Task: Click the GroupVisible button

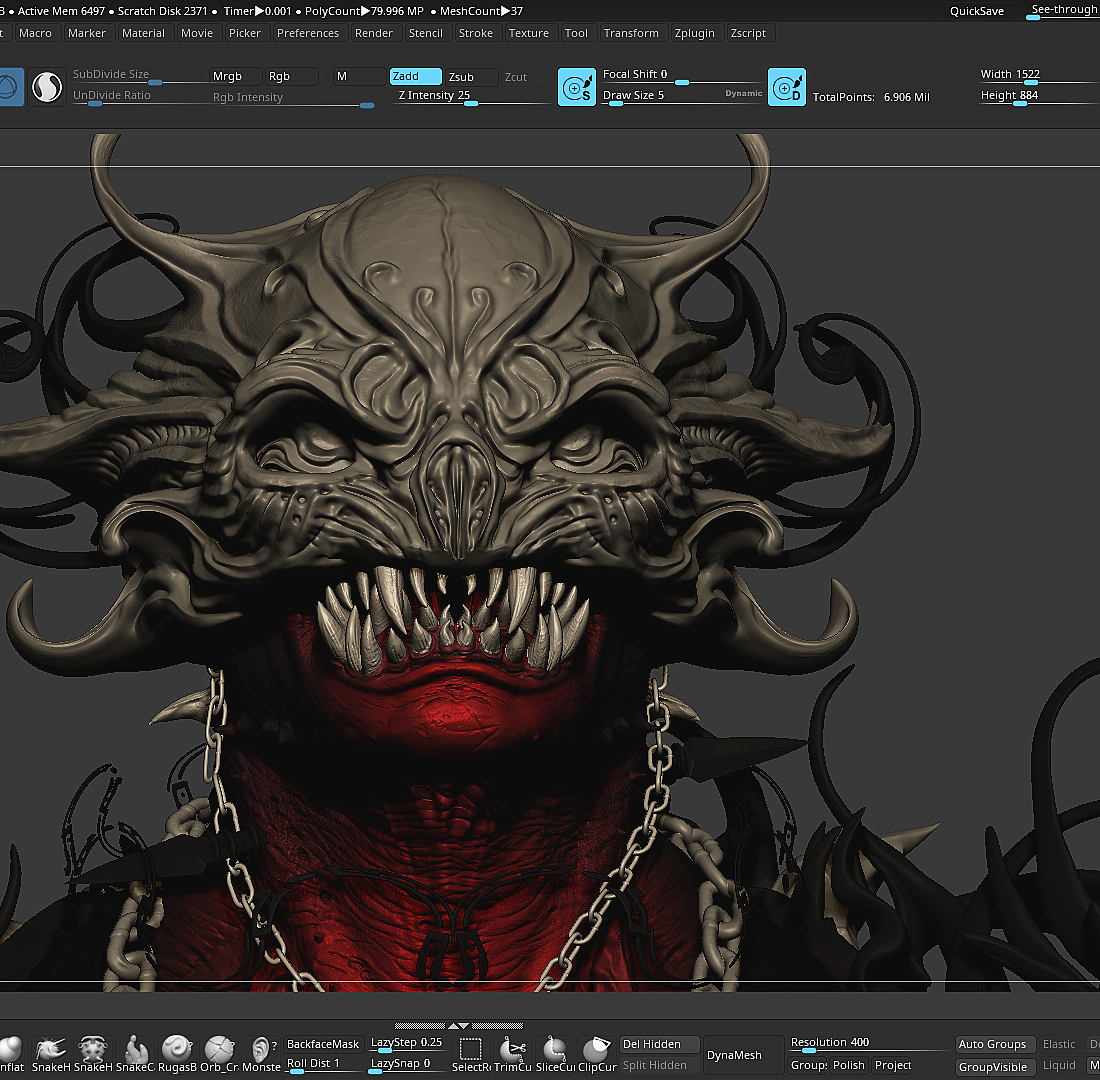Action: [x=996, y=1067]
